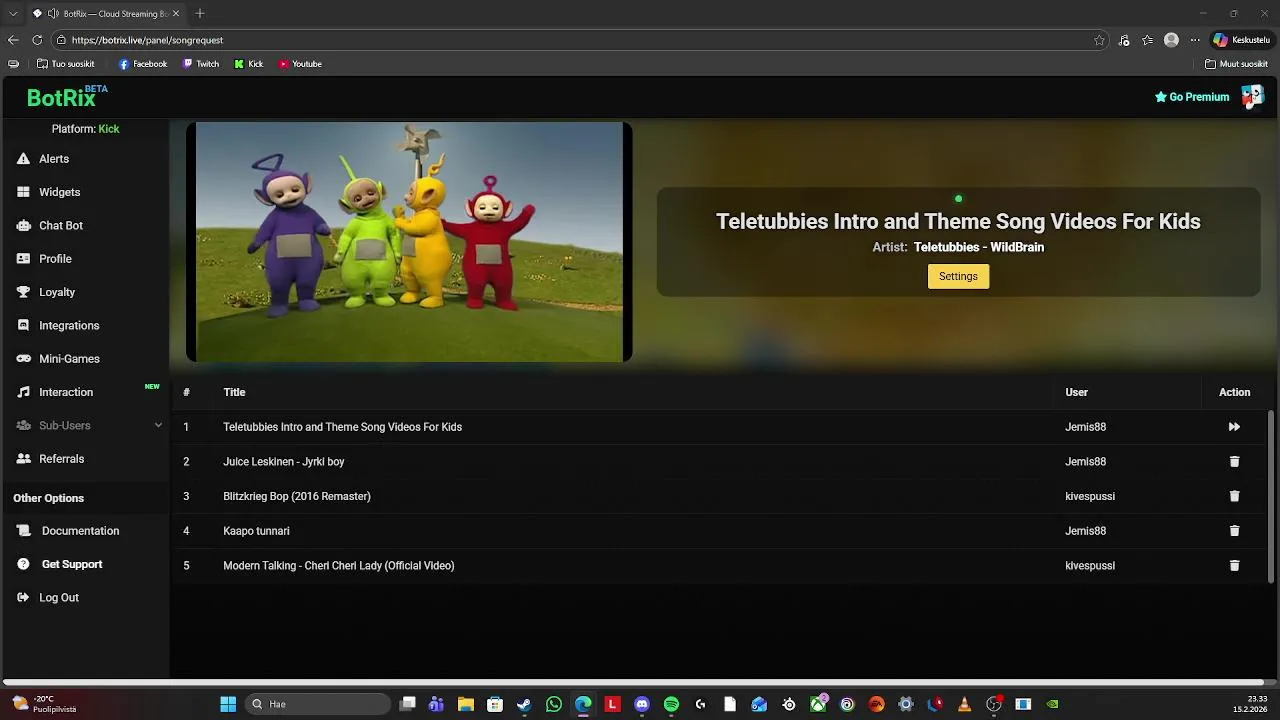Delete Juice Leskinen - Jyrki boy from queue
Viewport: 1280px width, 720px height.
(x=1234, y=462)
